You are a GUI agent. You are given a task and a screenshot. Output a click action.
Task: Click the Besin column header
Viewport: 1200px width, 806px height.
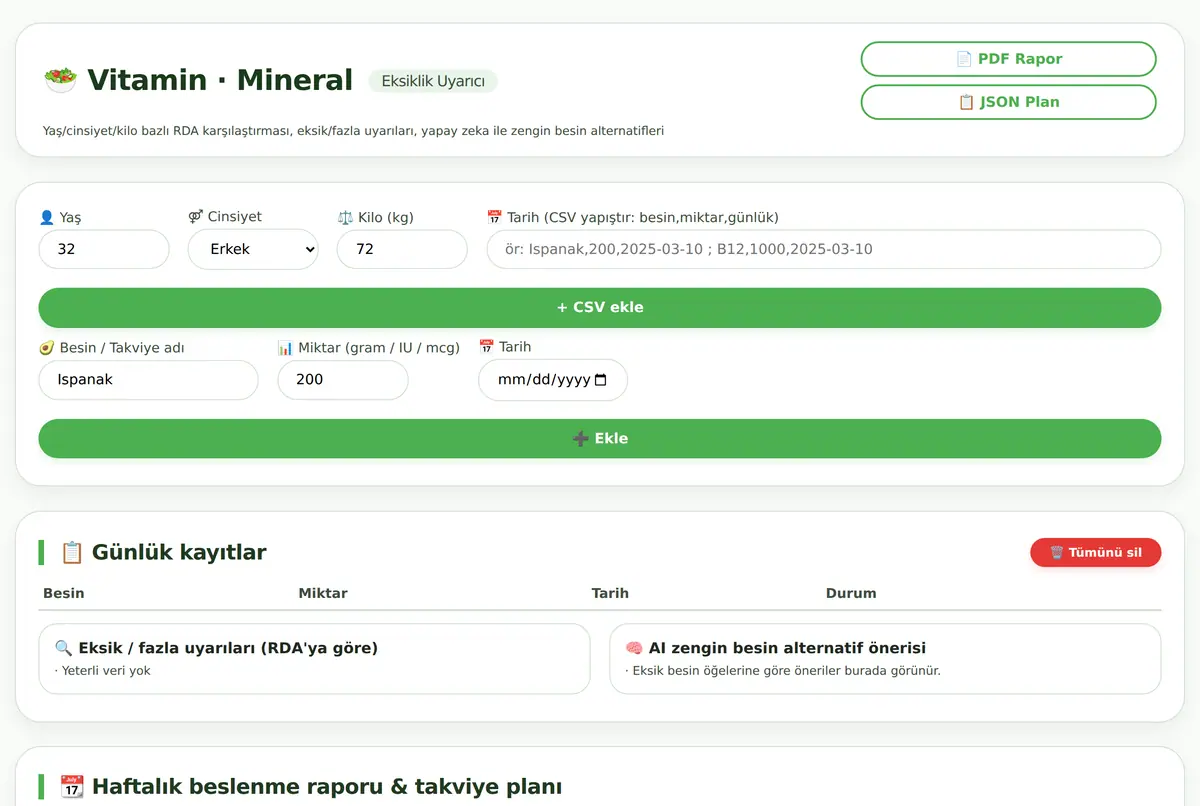click(64, 593)
